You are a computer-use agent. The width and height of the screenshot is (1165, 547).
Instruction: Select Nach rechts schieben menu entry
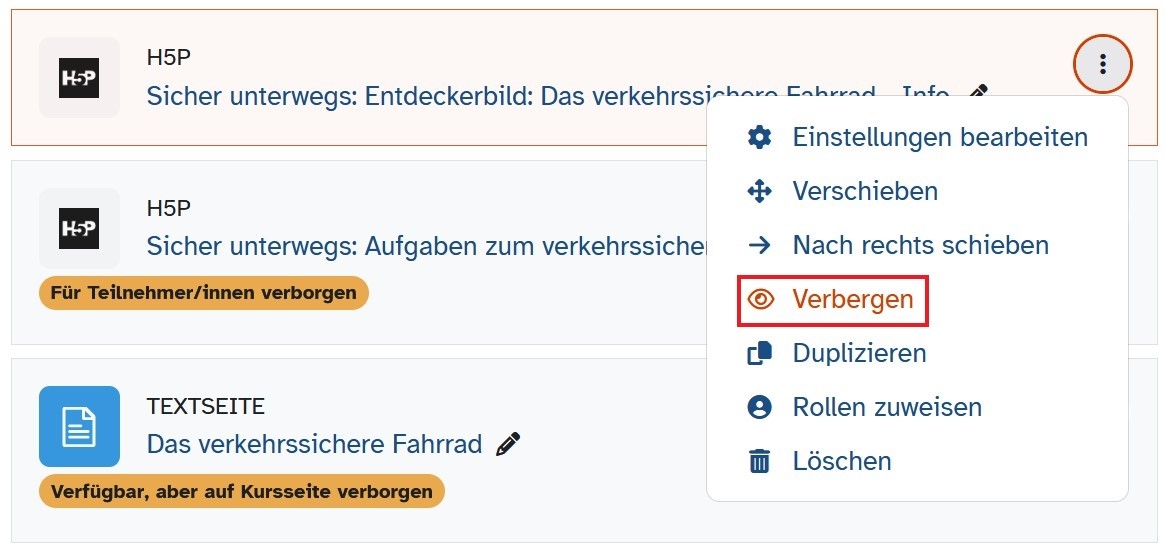[920, 245]
